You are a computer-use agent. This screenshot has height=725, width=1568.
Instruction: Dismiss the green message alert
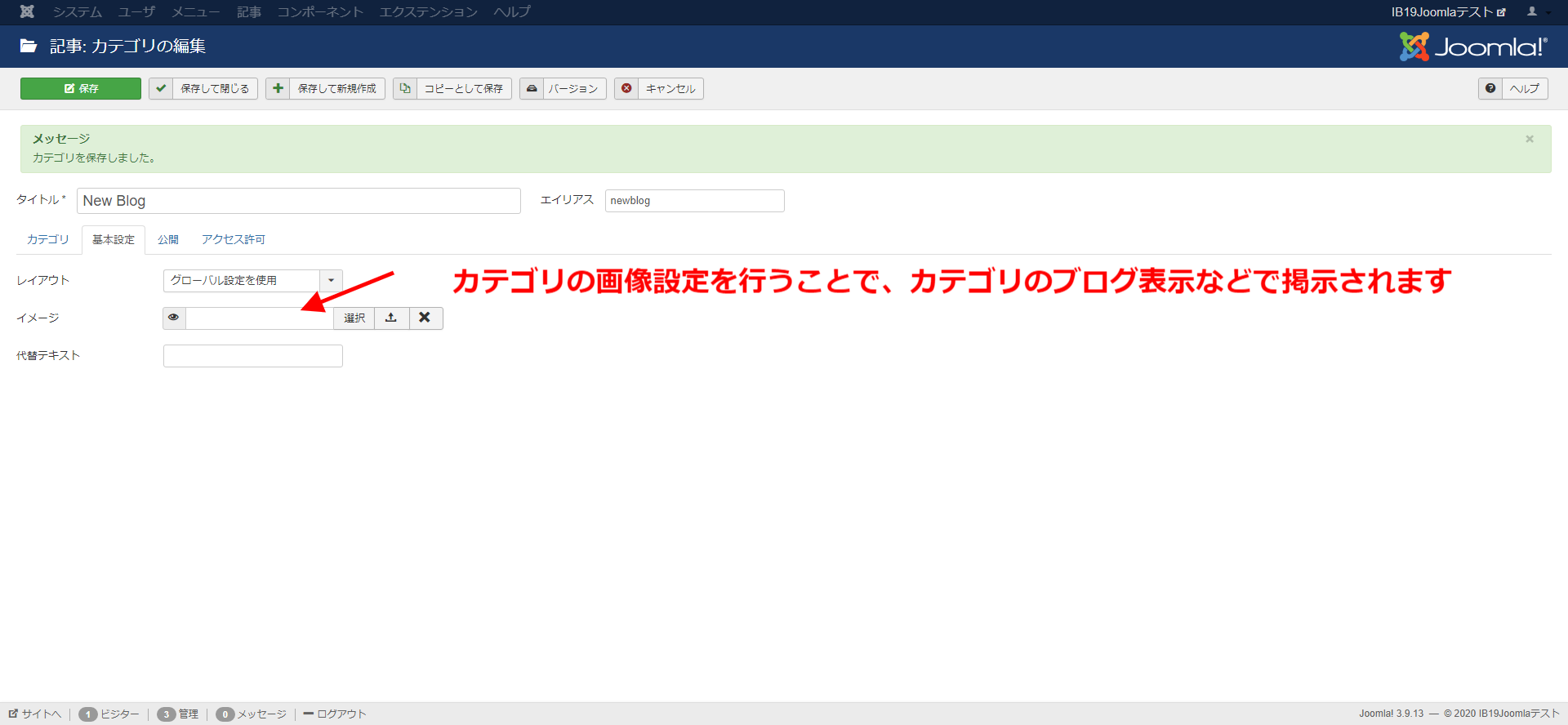(1530, 139)
